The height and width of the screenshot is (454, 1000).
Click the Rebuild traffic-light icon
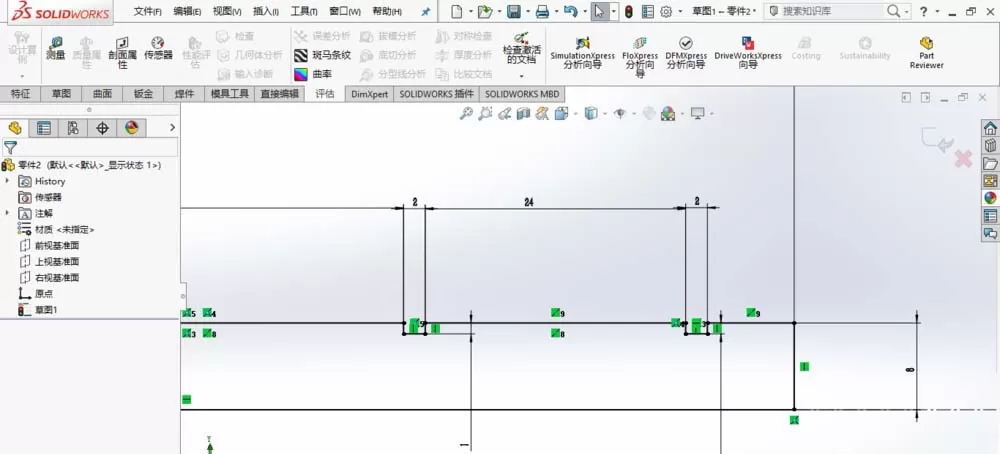(x=629, y=11)
